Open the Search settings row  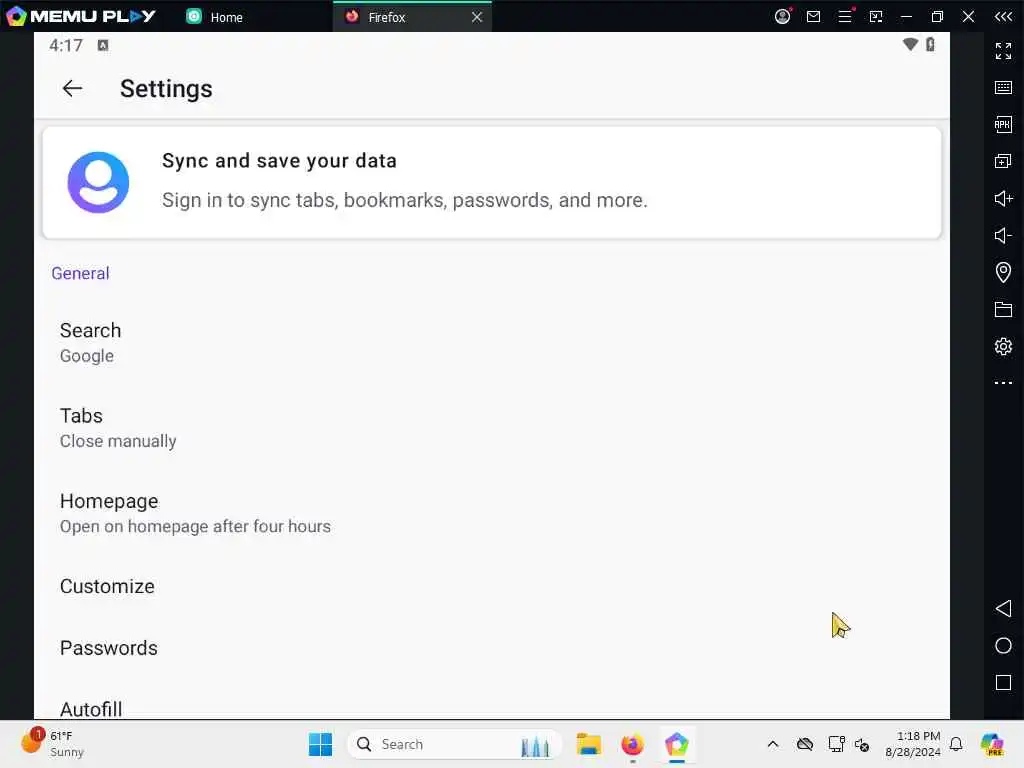[492, 342]
